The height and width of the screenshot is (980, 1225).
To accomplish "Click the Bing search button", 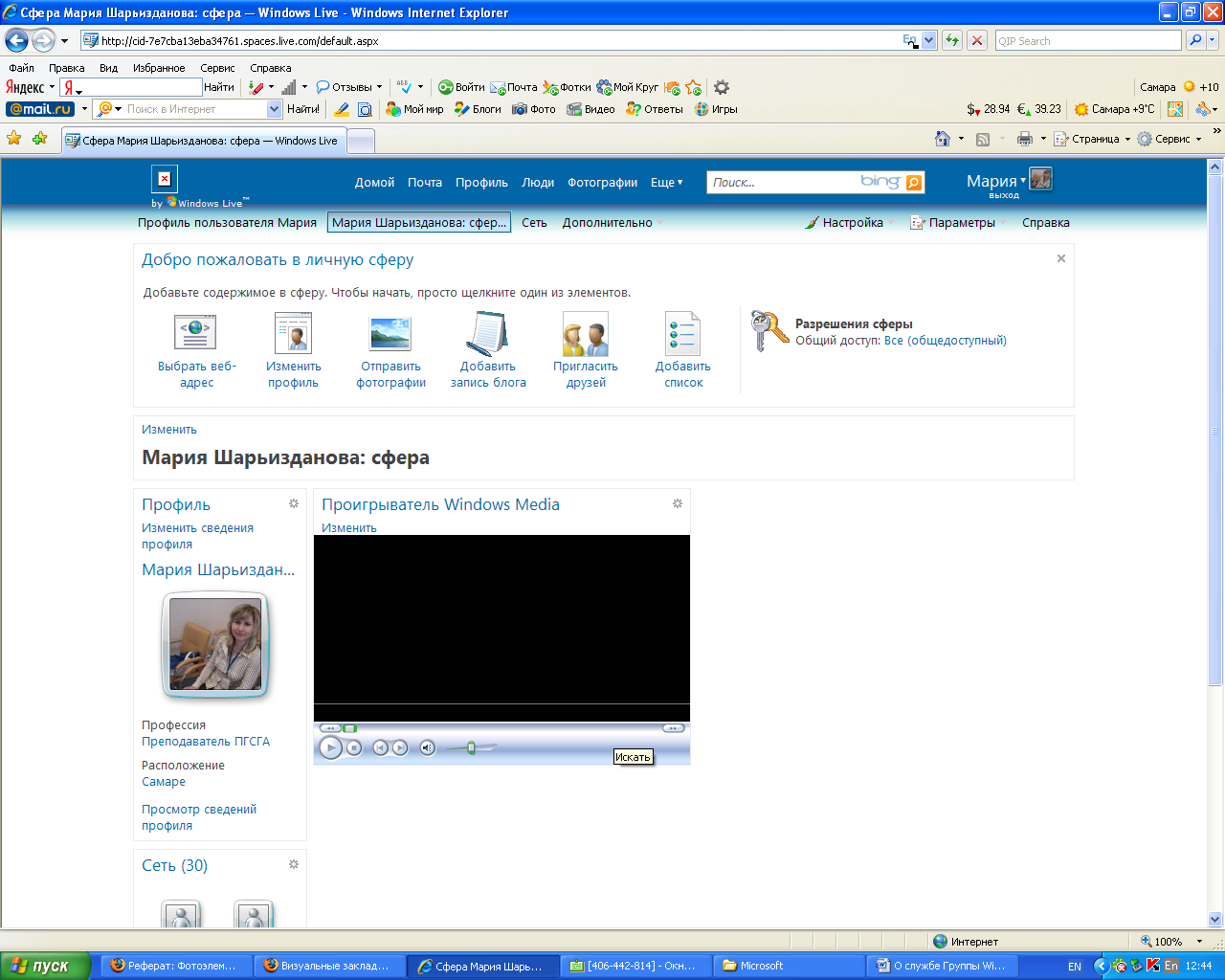I will (x=914, y=182).
